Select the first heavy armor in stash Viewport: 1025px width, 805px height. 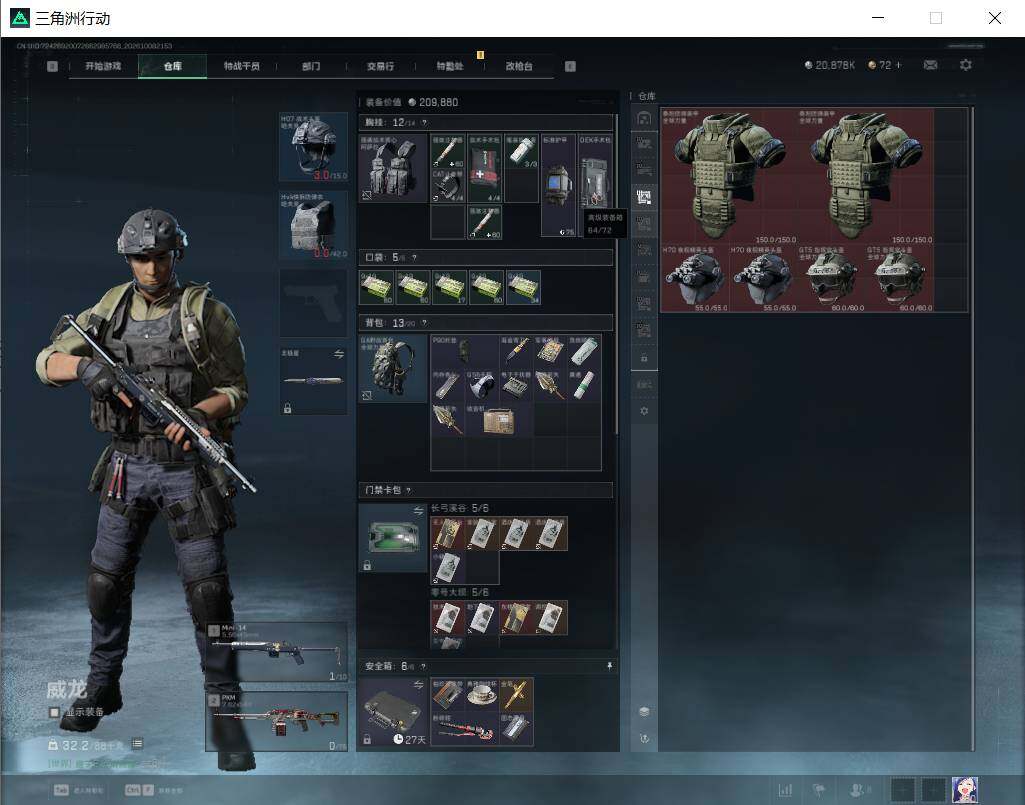tap(729, 177)
